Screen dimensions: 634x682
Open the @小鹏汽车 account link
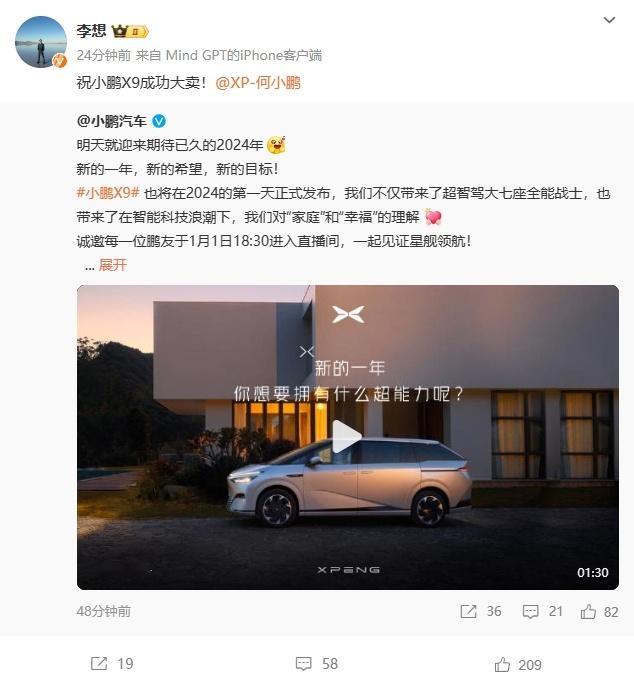tap(112, 121)
